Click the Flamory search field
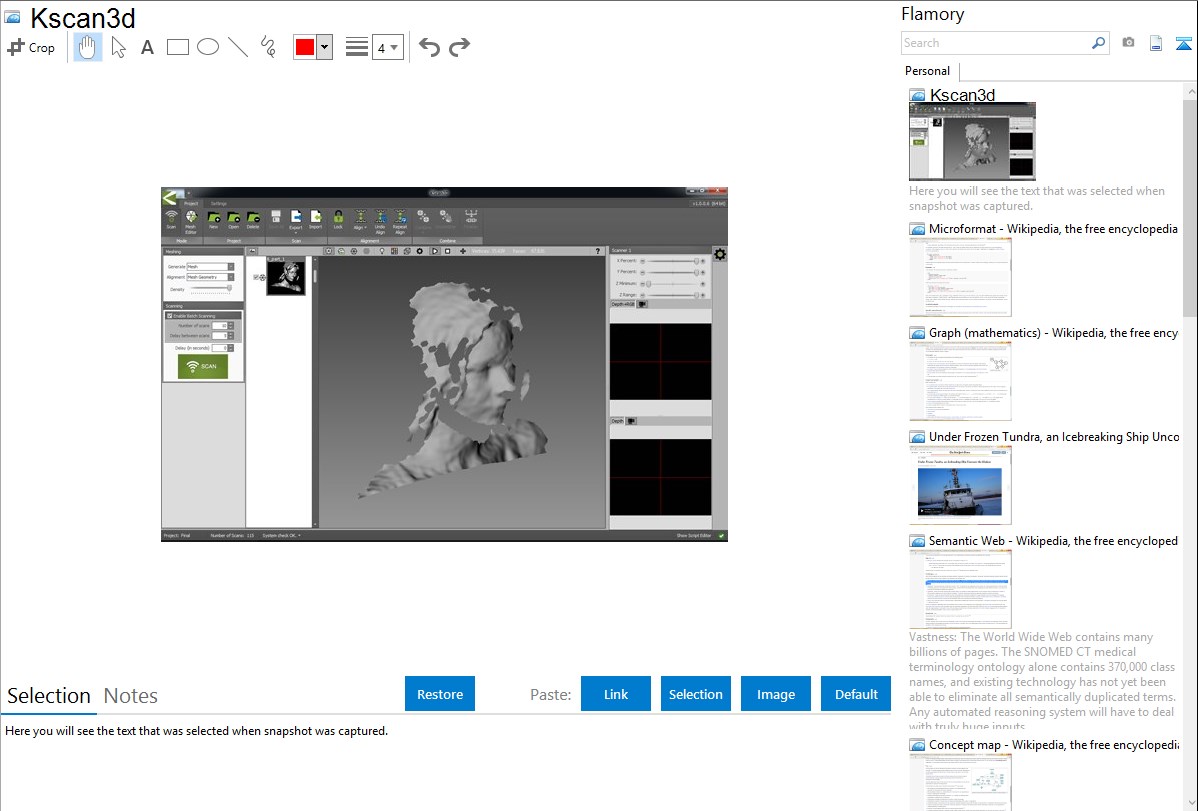The image size is (1198, 811). click(x=996, y=43)
